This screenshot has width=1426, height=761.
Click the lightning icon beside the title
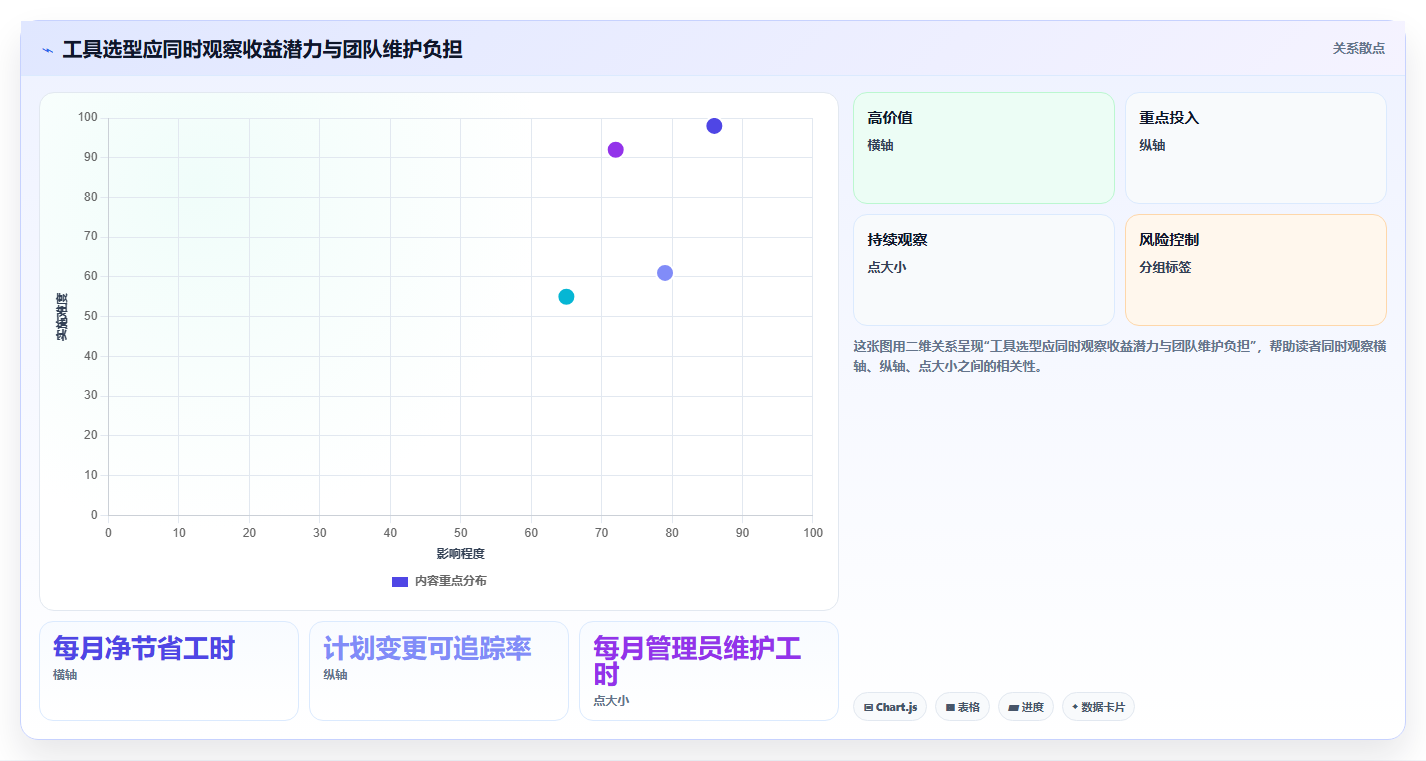47,50
